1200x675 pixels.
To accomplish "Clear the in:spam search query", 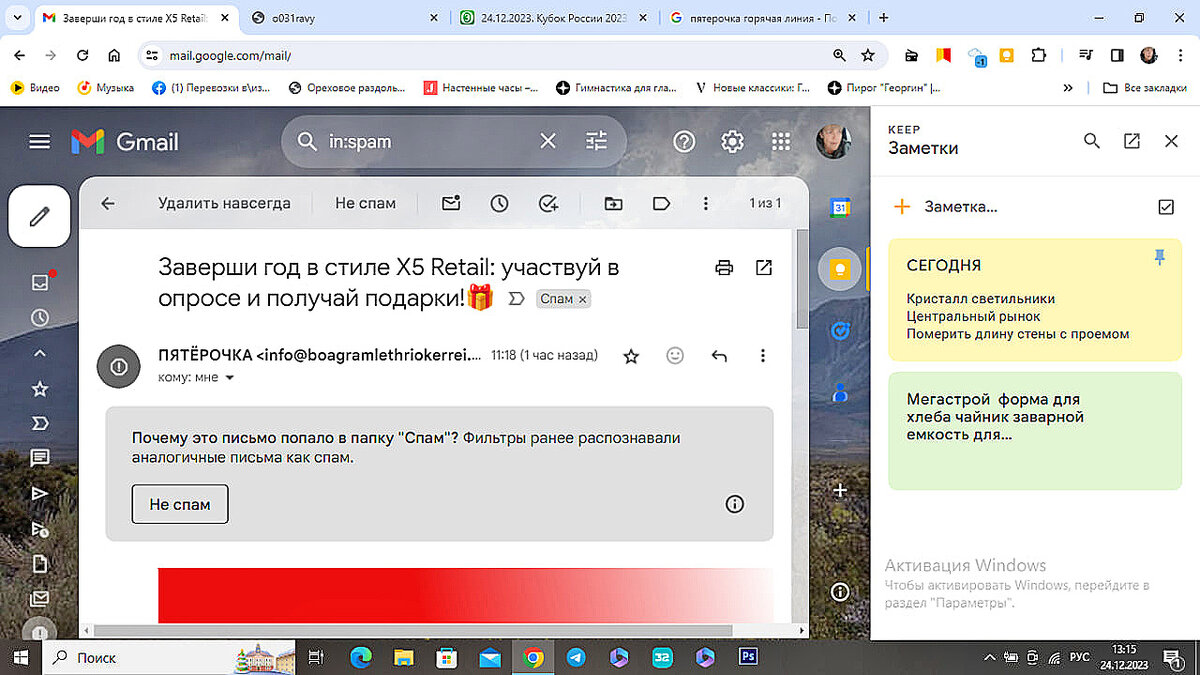I will [x=548, y=141].
